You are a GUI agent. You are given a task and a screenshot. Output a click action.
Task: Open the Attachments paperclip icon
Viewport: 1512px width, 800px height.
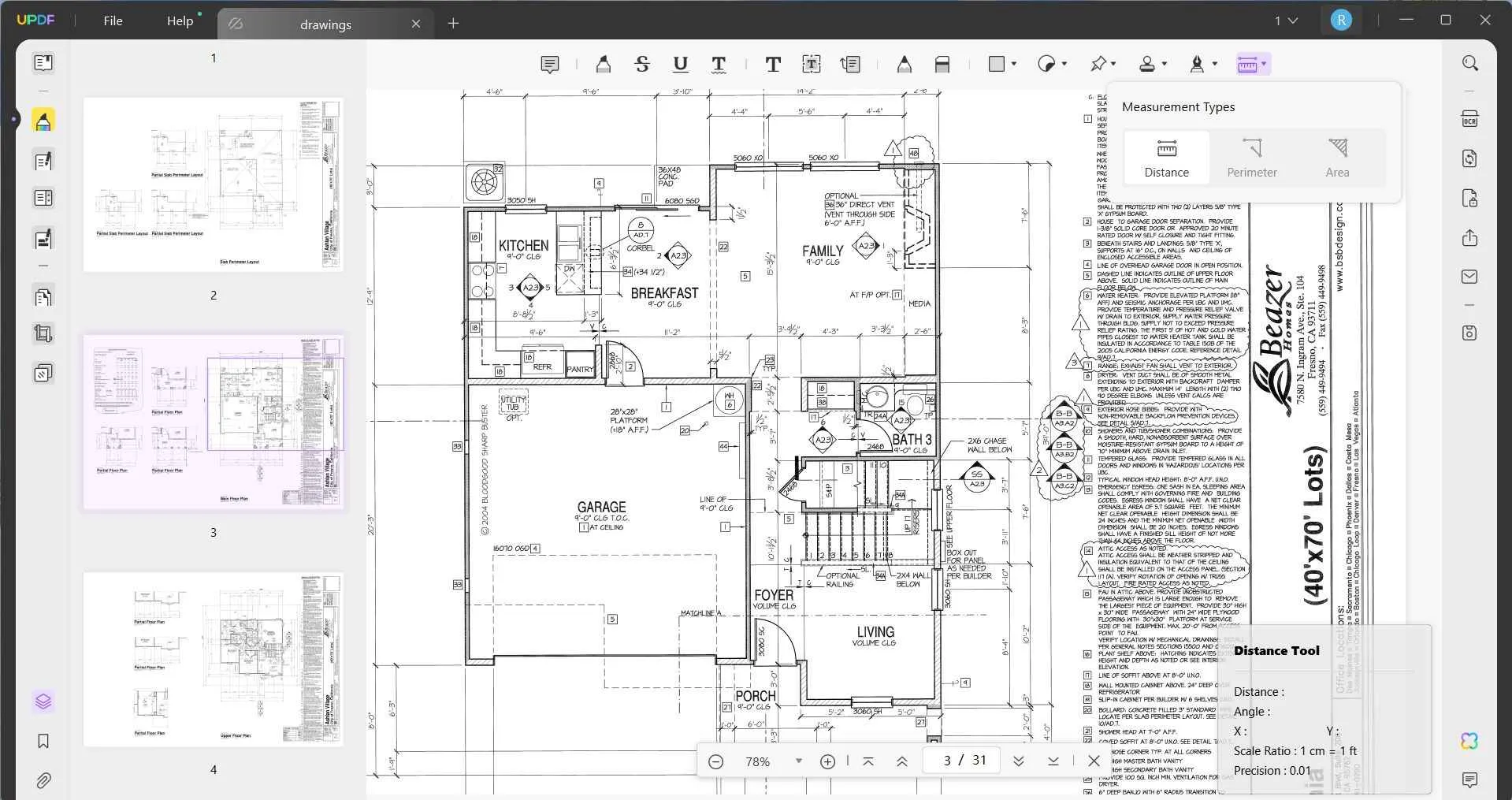pyautogui.click(x=43, y=780)
